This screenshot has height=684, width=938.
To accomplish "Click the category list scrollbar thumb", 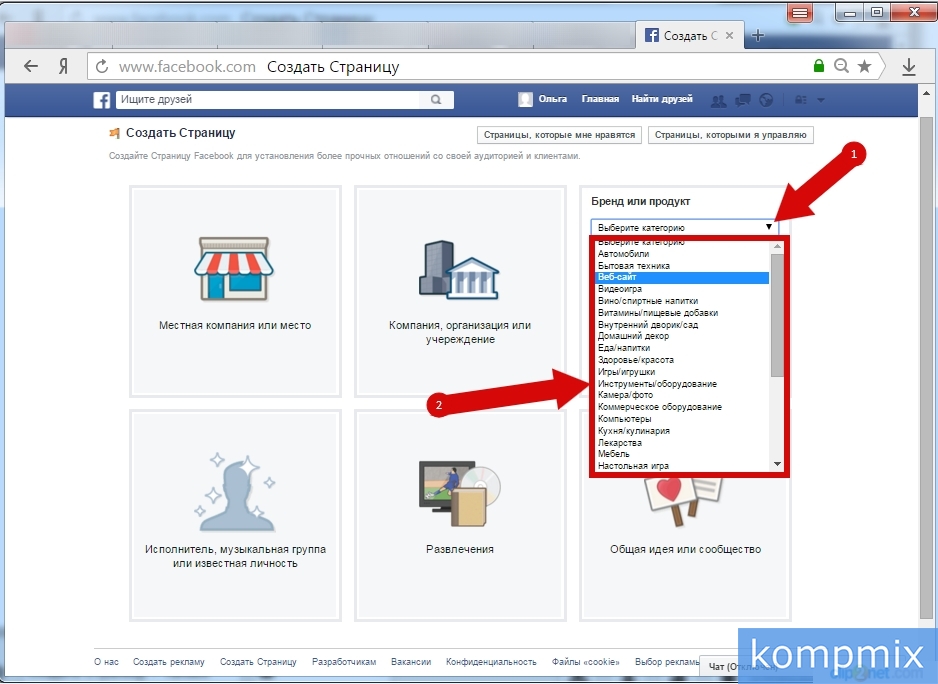I will click(777, 315).
